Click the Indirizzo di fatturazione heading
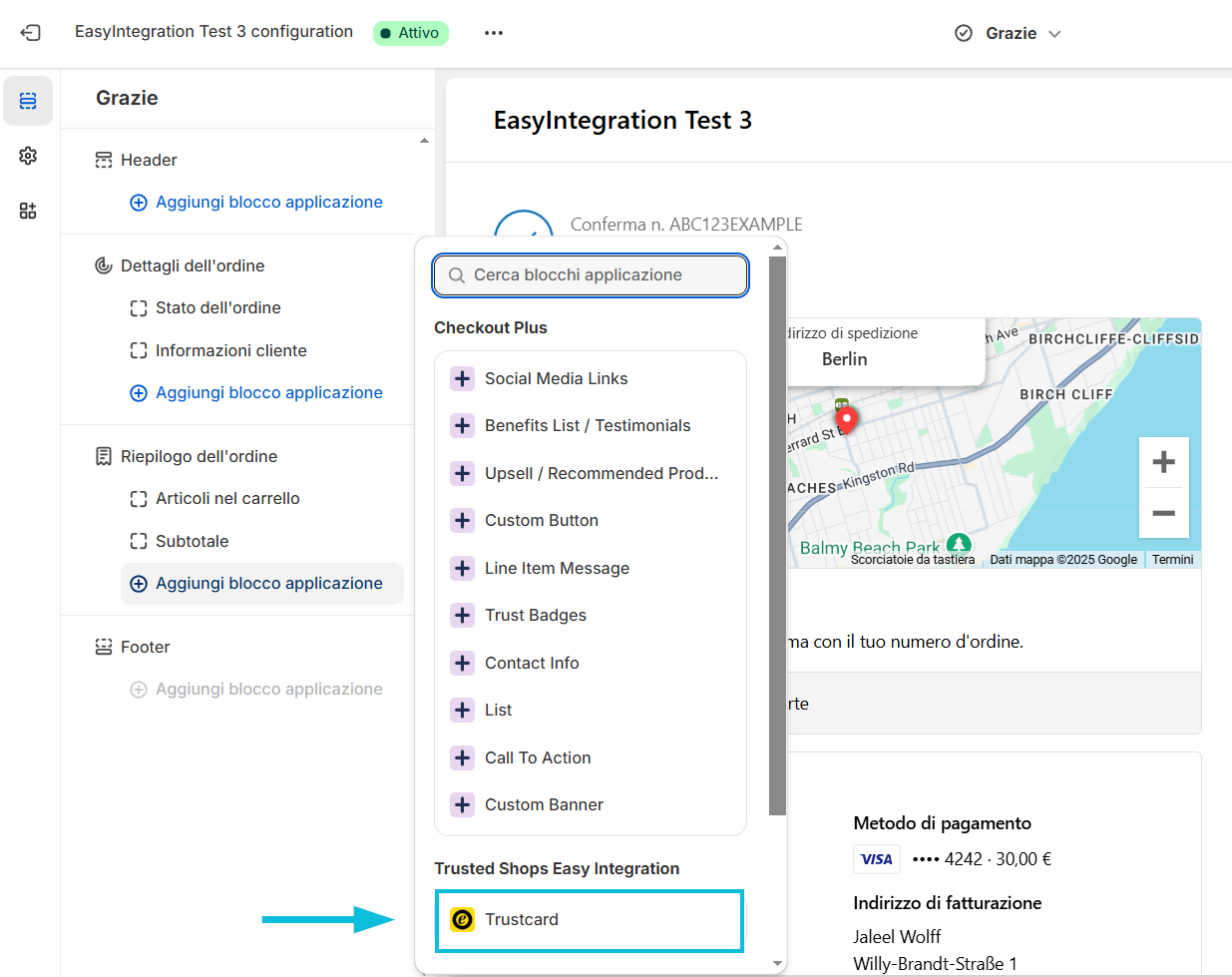Screen dimensions: 1232x977 948,903
